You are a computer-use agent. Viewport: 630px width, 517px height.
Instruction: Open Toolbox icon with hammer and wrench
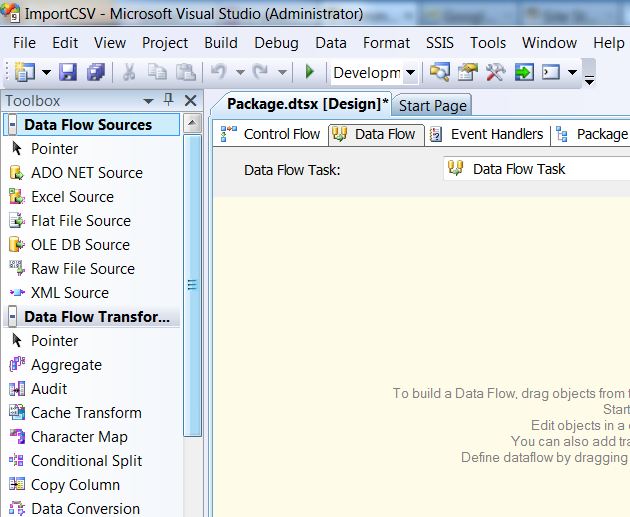coord(495,72)
